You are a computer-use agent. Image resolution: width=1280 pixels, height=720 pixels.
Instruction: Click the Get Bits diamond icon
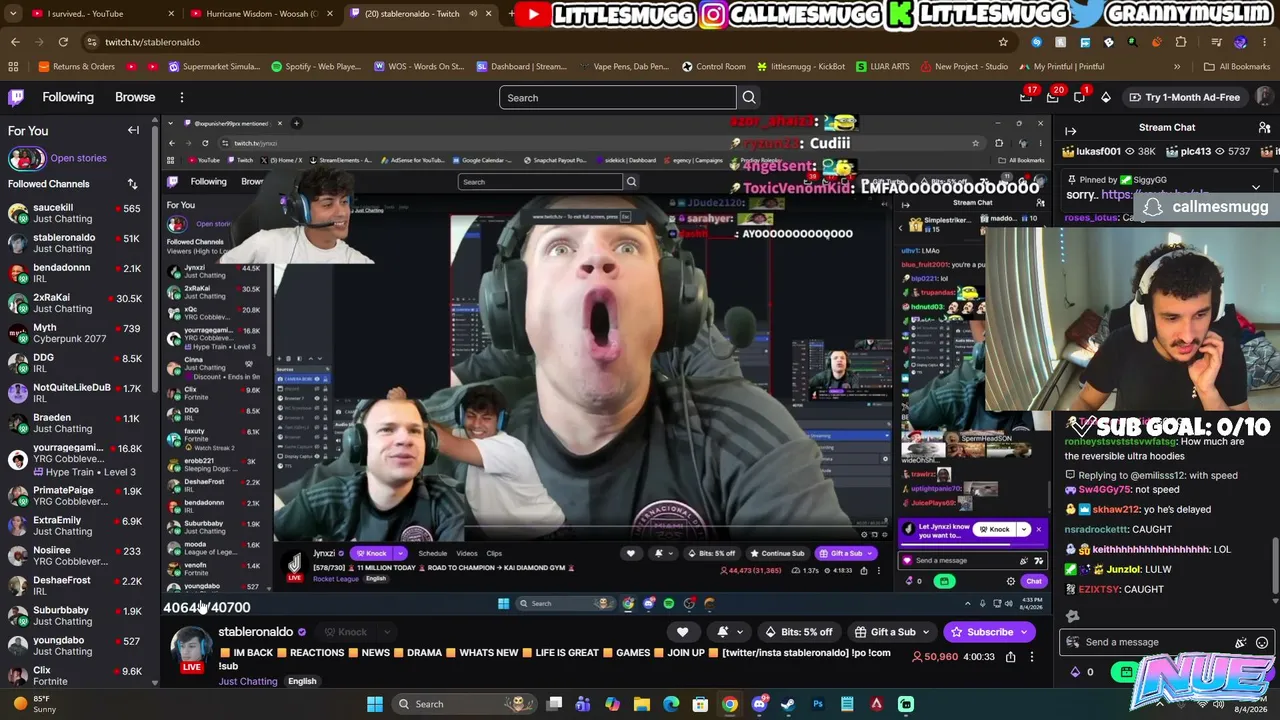click(x=1105, y=97)
